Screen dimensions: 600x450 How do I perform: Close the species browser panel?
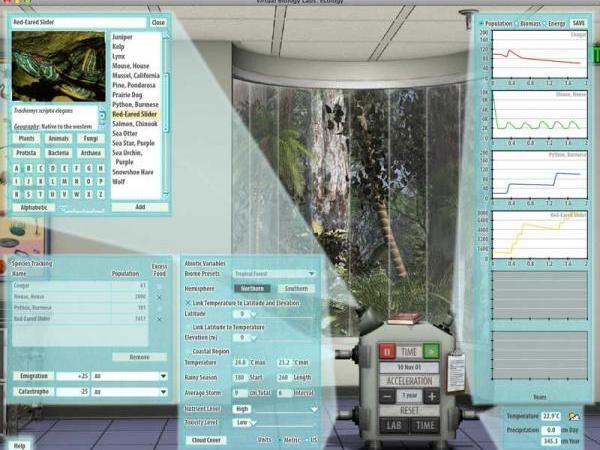158,23
